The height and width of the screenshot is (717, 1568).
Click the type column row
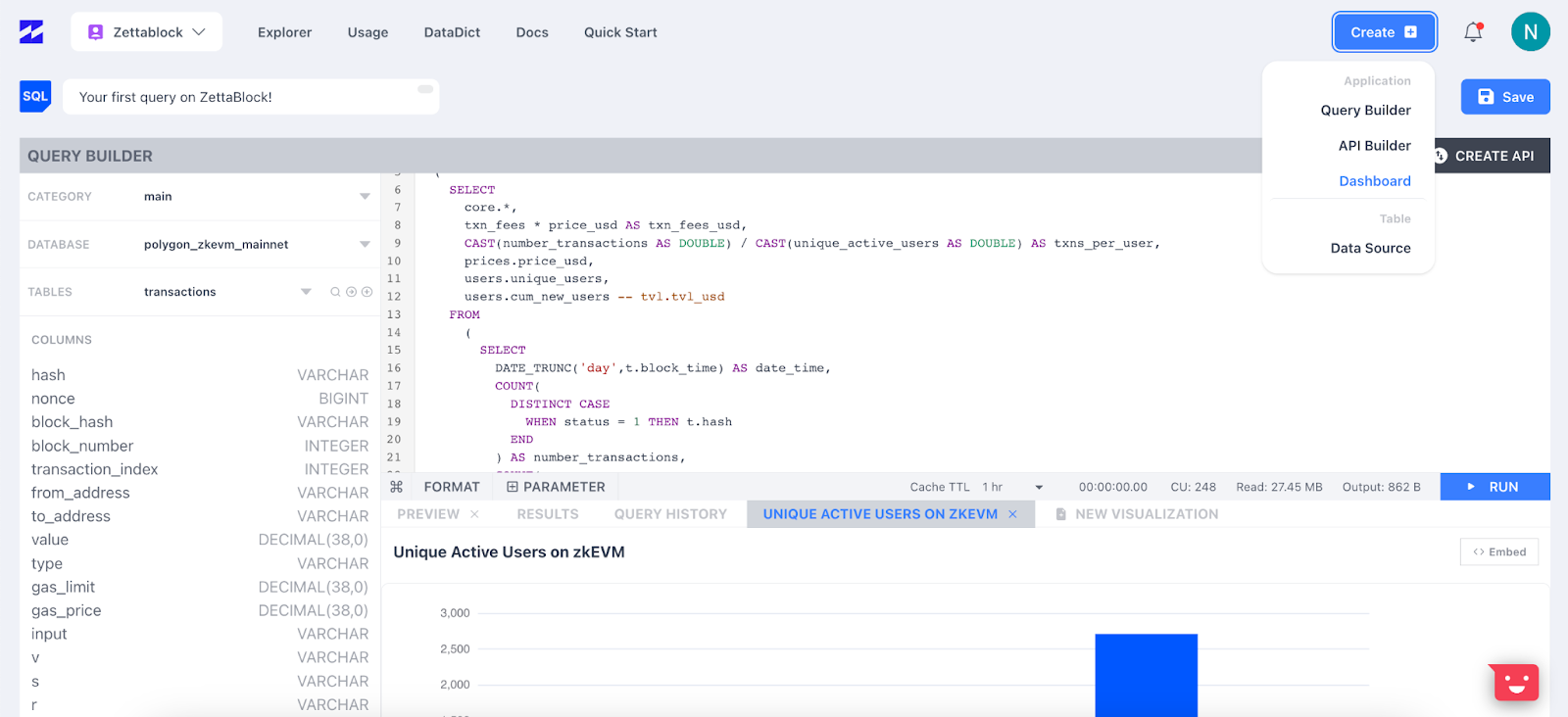pyautogui.click(x=200, y=563)
